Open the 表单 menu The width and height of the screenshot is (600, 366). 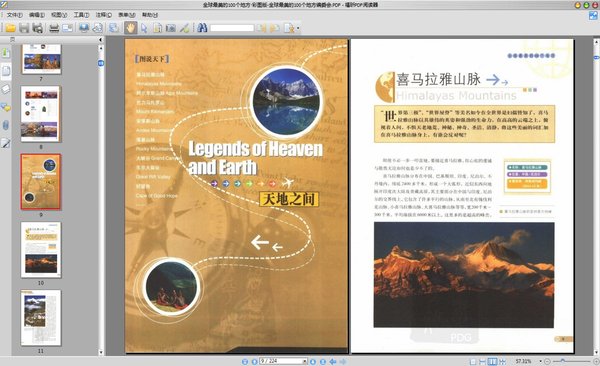pos(127,15)
